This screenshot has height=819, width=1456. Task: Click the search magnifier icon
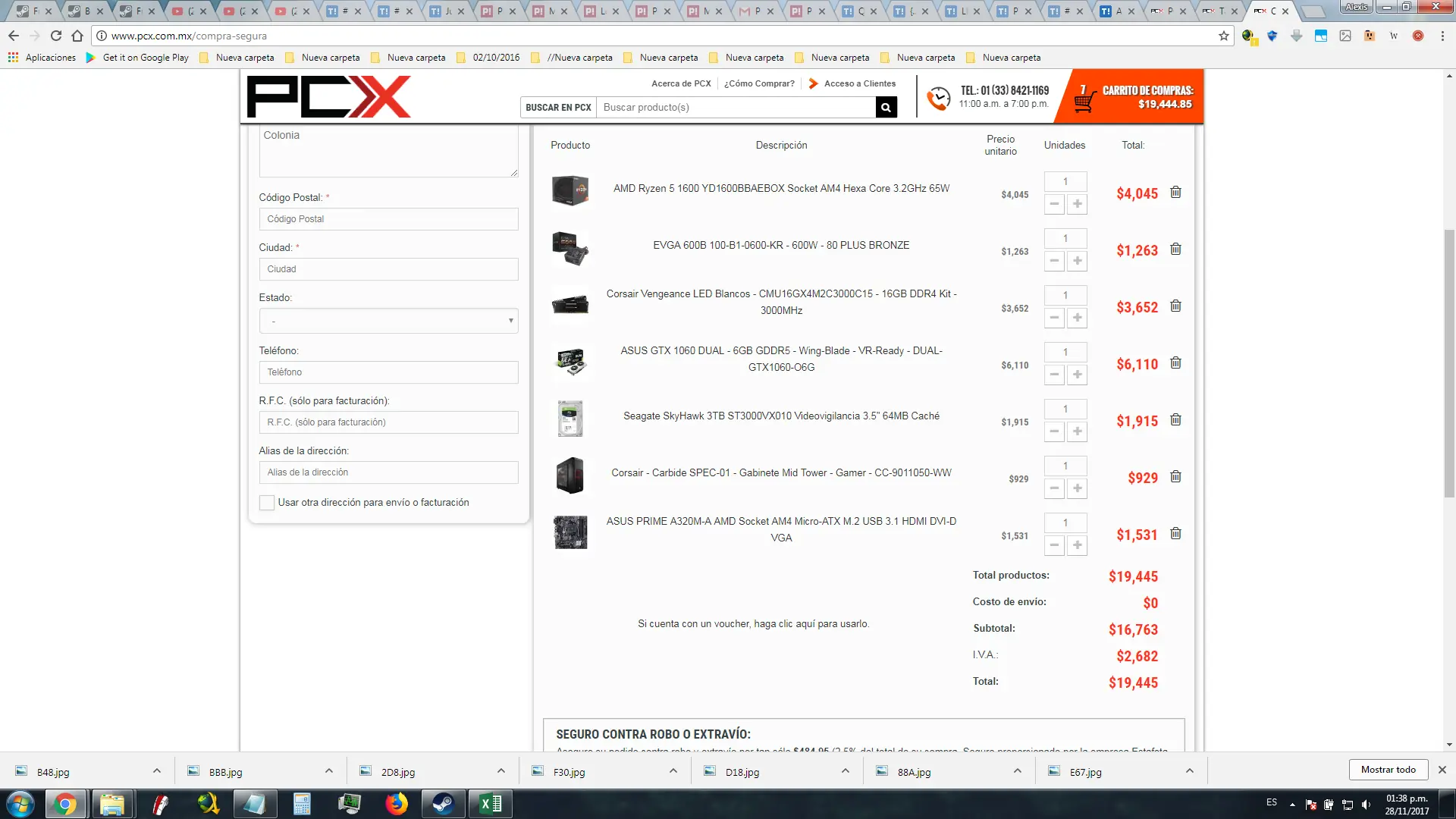886,108
